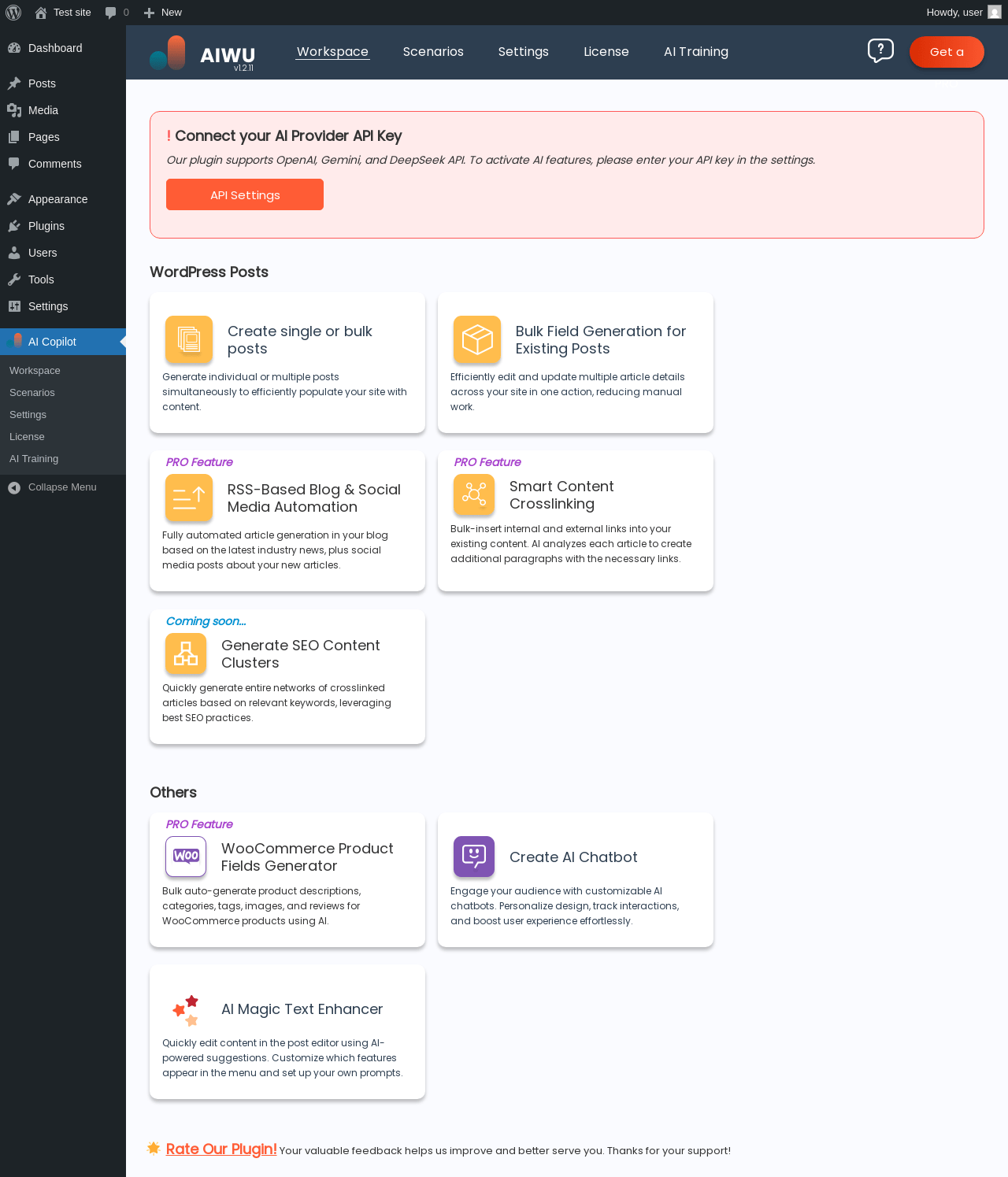Click the Howdy, user account text
The height and width of the screenshot is (1177, 1008).
pos(954,13)
